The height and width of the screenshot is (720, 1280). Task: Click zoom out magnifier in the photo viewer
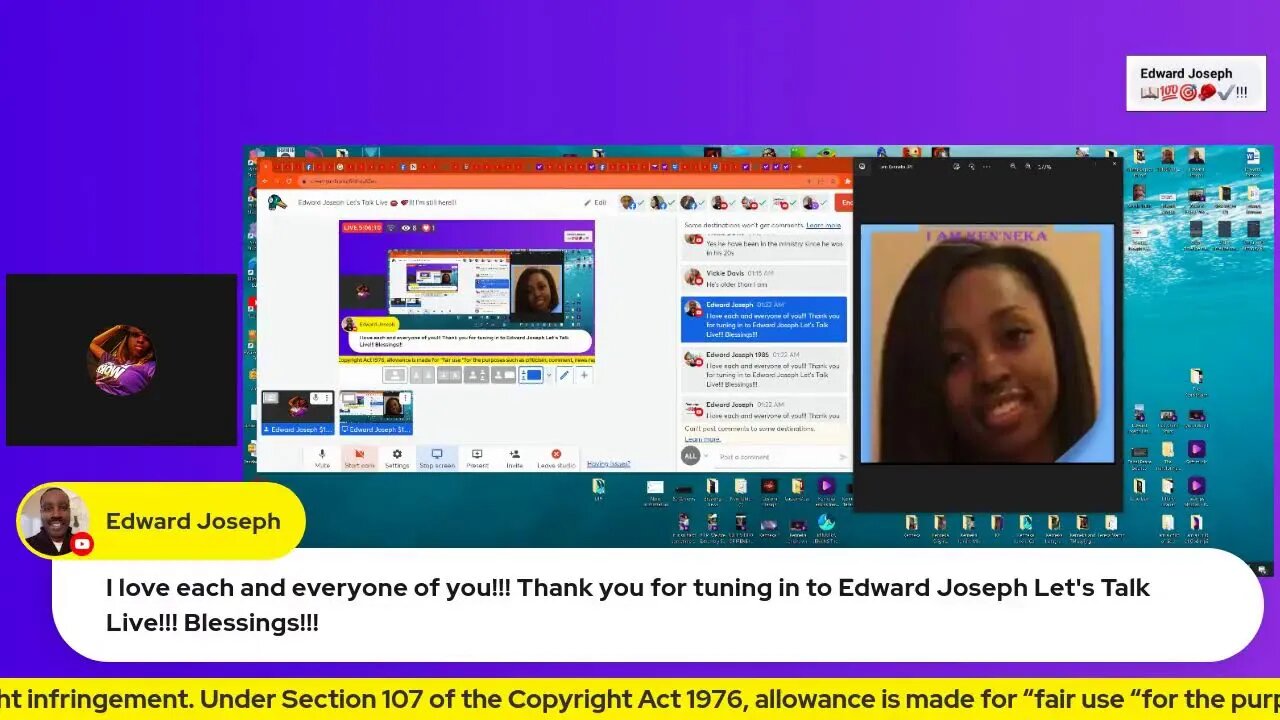(x=1013, y=166)
